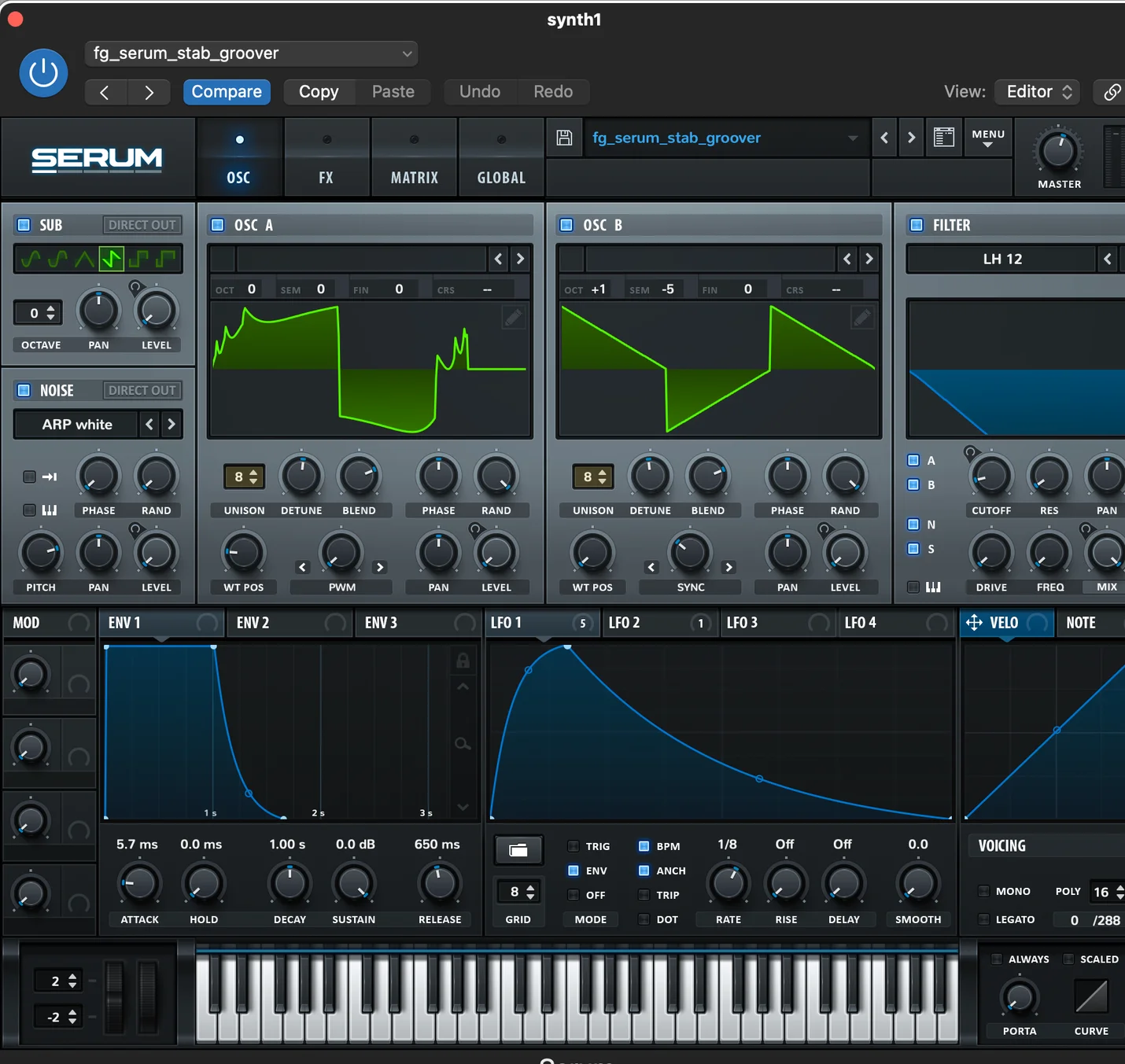Select the sine sub oscillator waveform
1125x1064 pixels.
pyautogui.click(x=30, y=259)
